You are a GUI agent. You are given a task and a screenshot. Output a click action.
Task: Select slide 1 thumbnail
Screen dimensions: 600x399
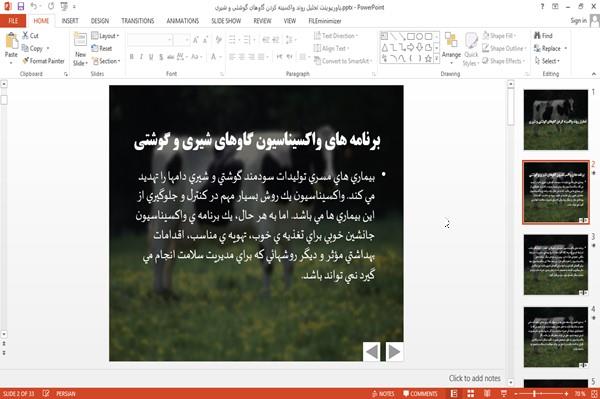tap(556, 120)
